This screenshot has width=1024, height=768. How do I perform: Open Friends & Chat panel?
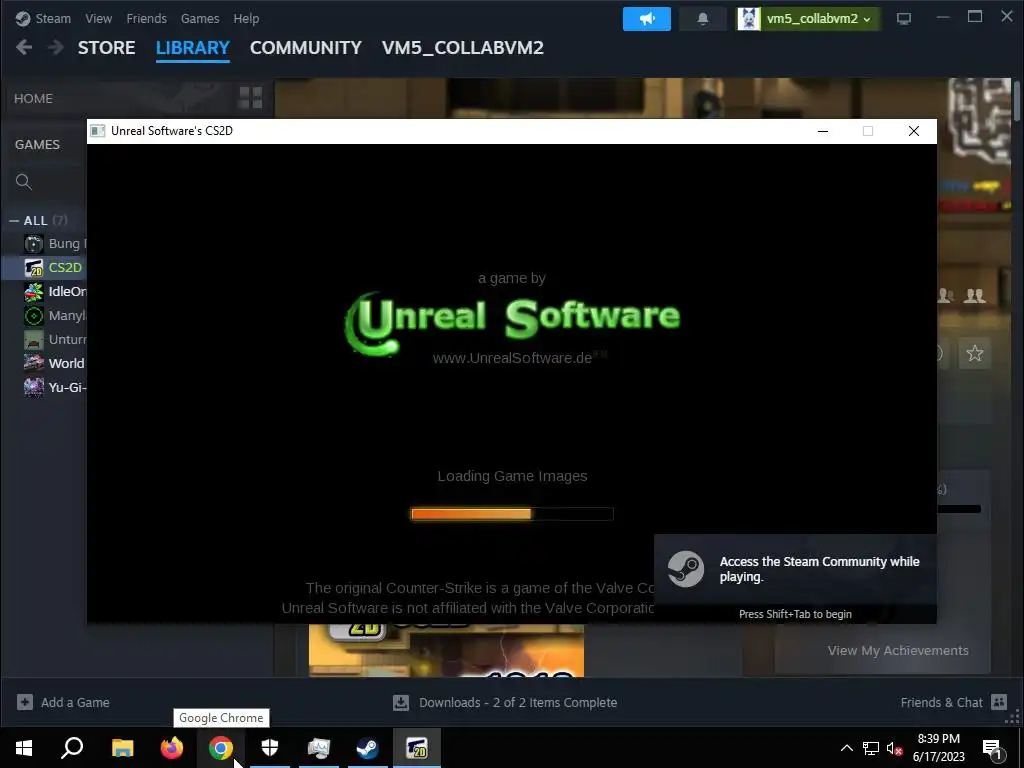coord(953,702)
